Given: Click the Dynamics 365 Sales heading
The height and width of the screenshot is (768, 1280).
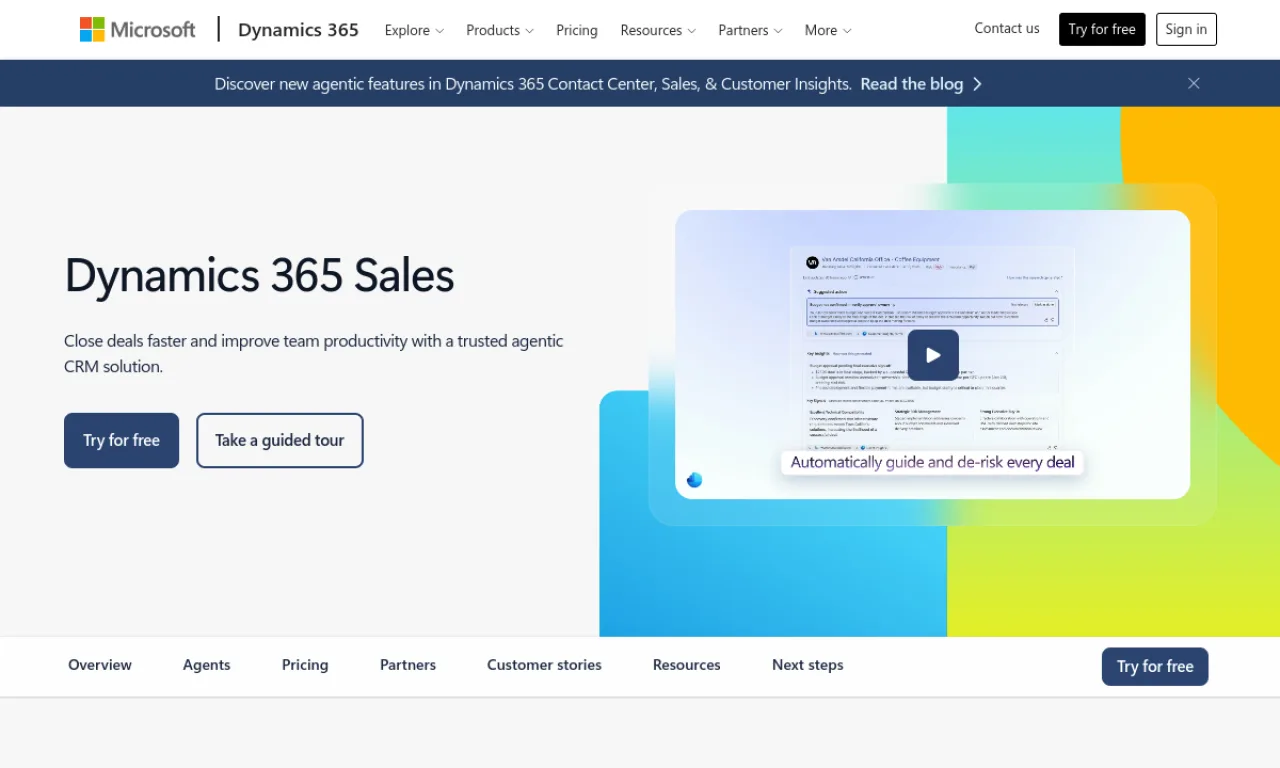Looking at the screenshot, I should (x=260, y=276).
